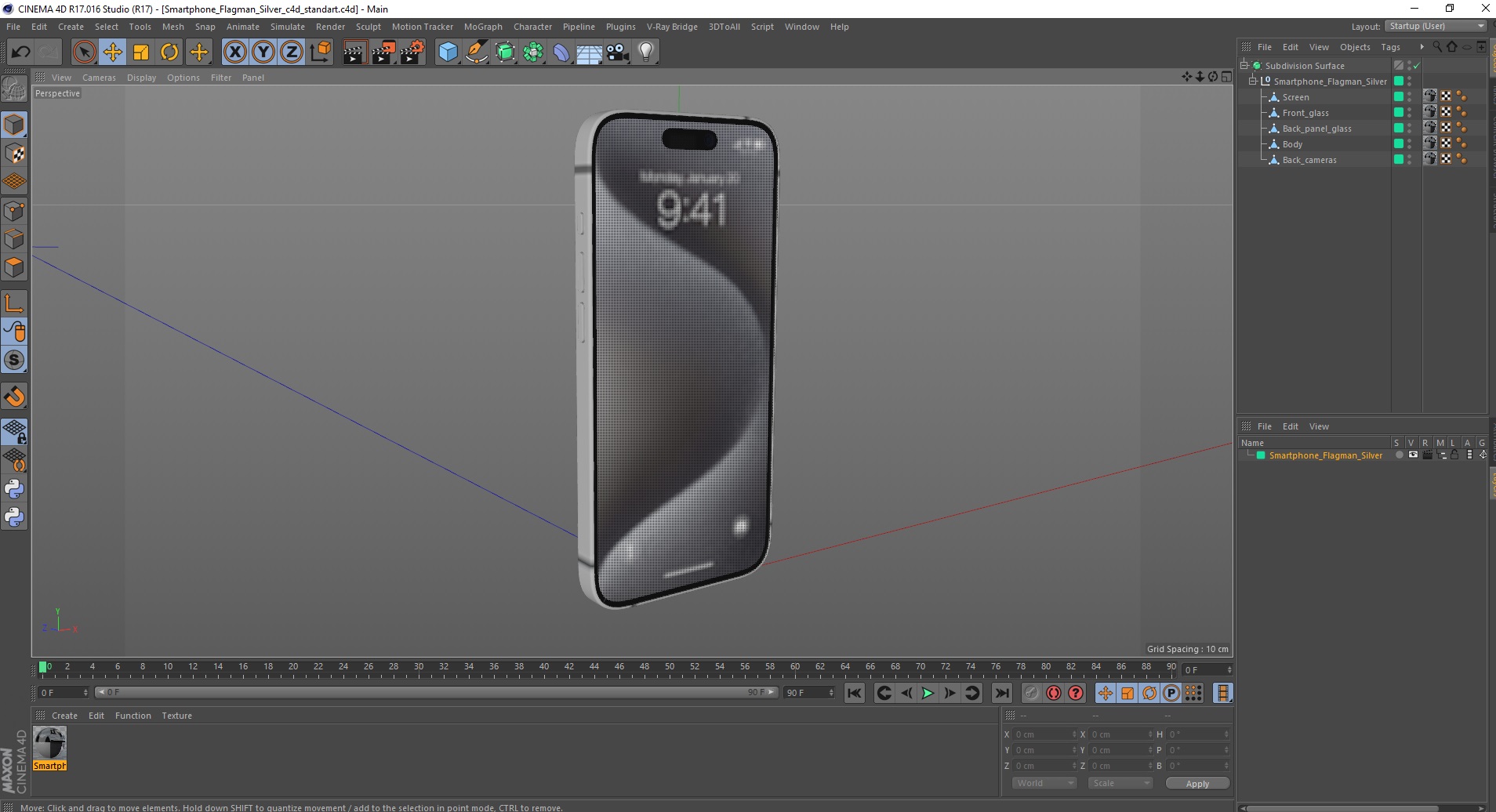Open the MoGraph menu

(x=483, y=27)
